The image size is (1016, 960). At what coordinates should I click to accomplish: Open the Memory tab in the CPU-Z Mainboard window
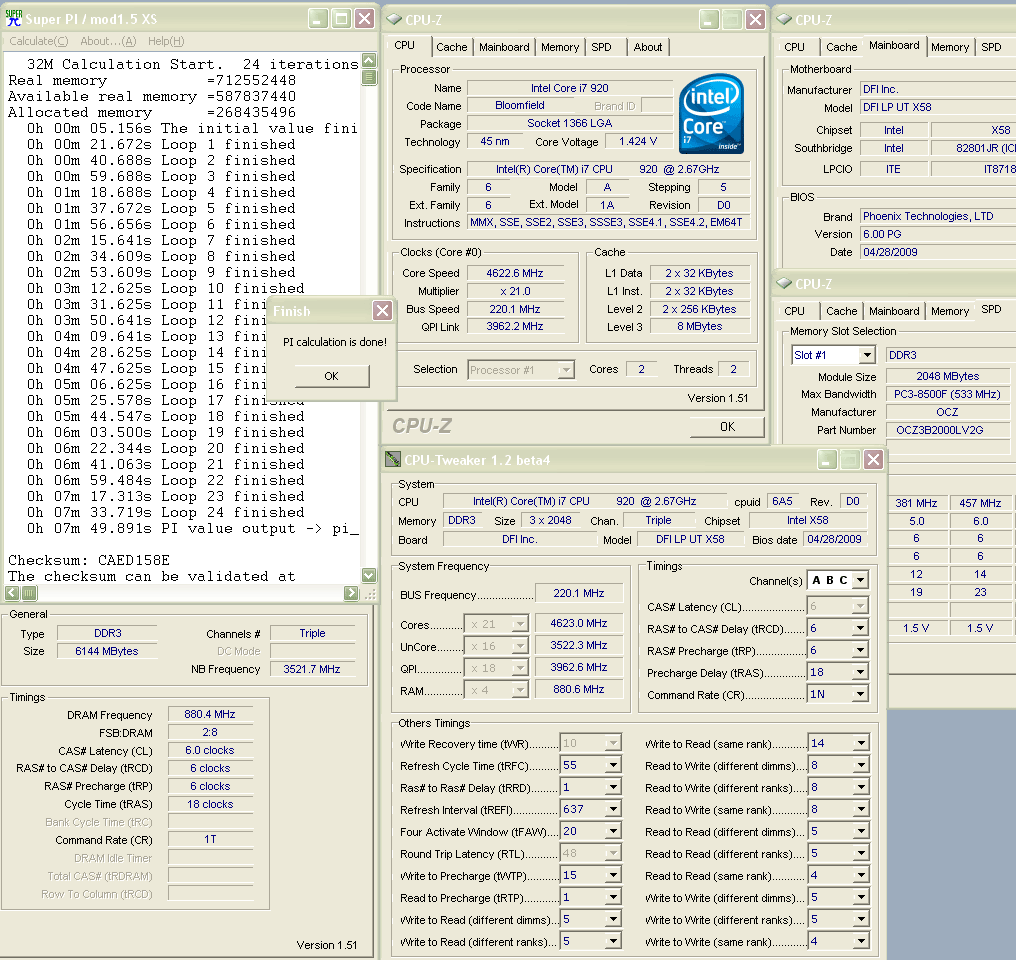point(950,47)
